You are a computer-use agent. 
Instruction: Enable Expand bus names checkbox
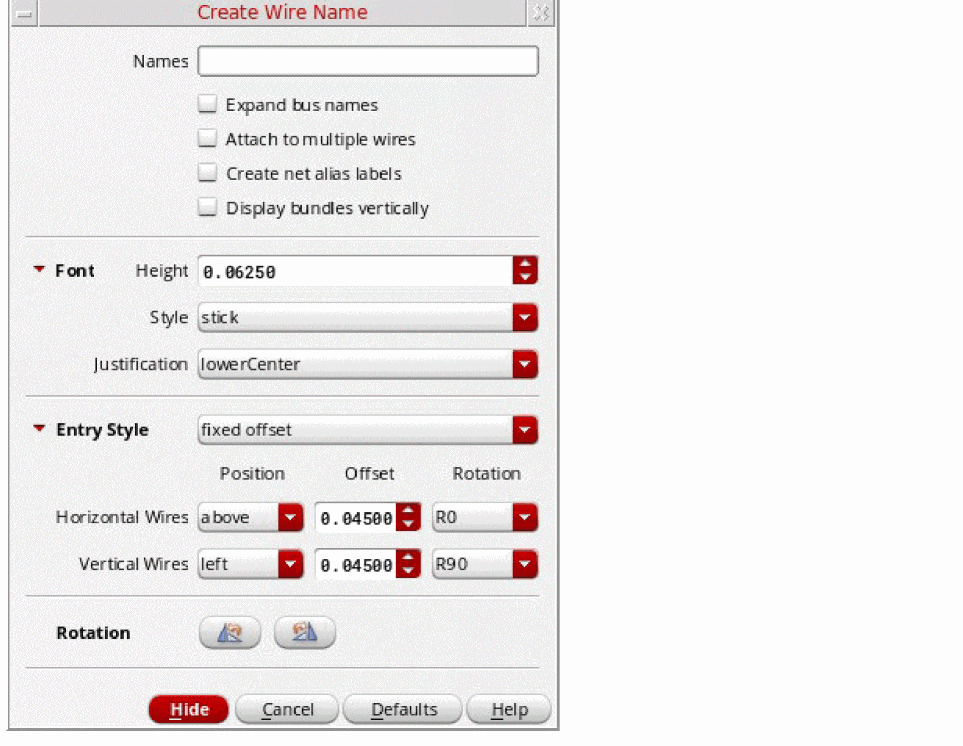point(208,104)
